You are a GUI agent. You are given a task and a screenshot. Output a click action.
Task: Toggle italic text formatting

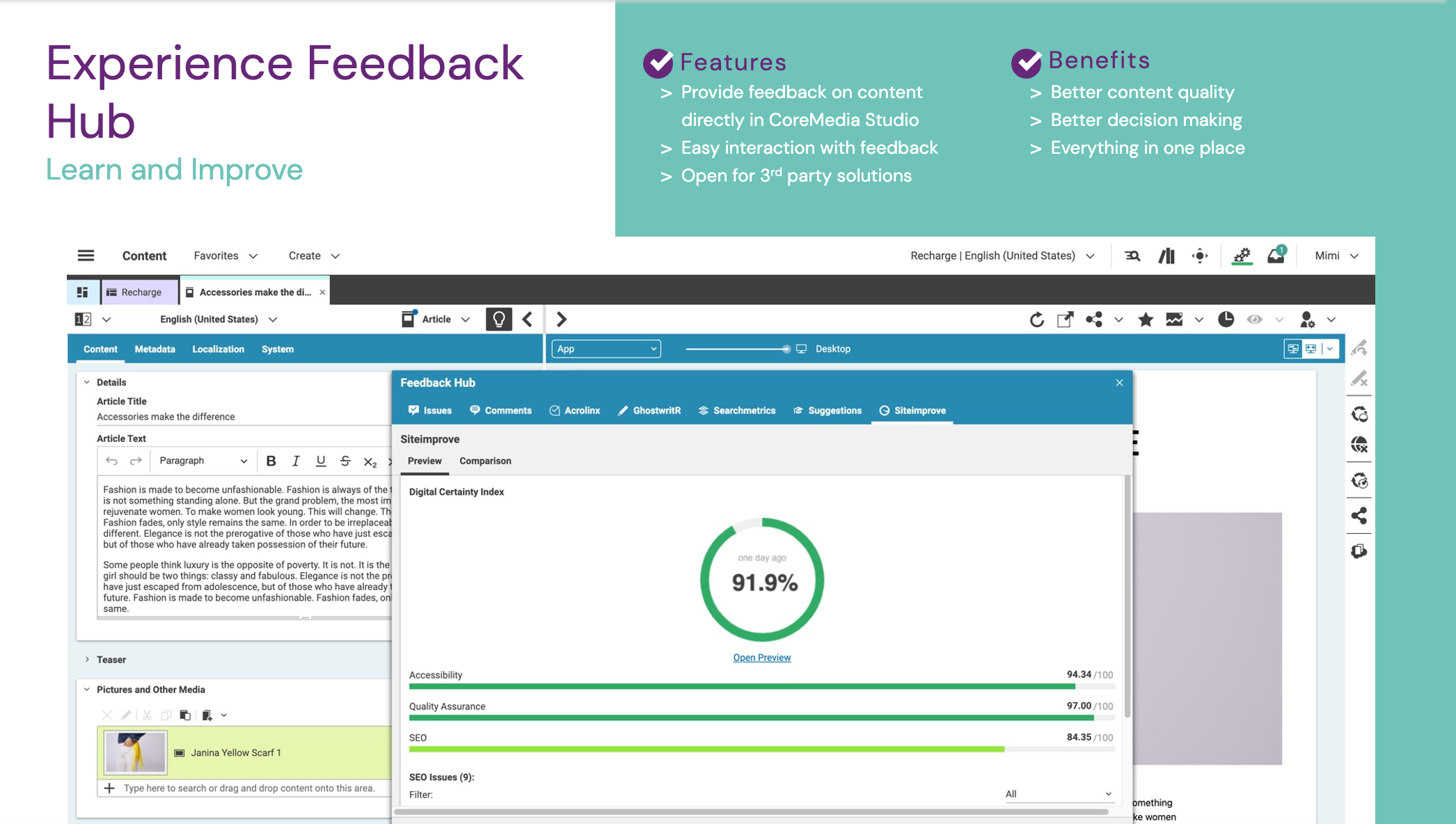tap(296, 461)
